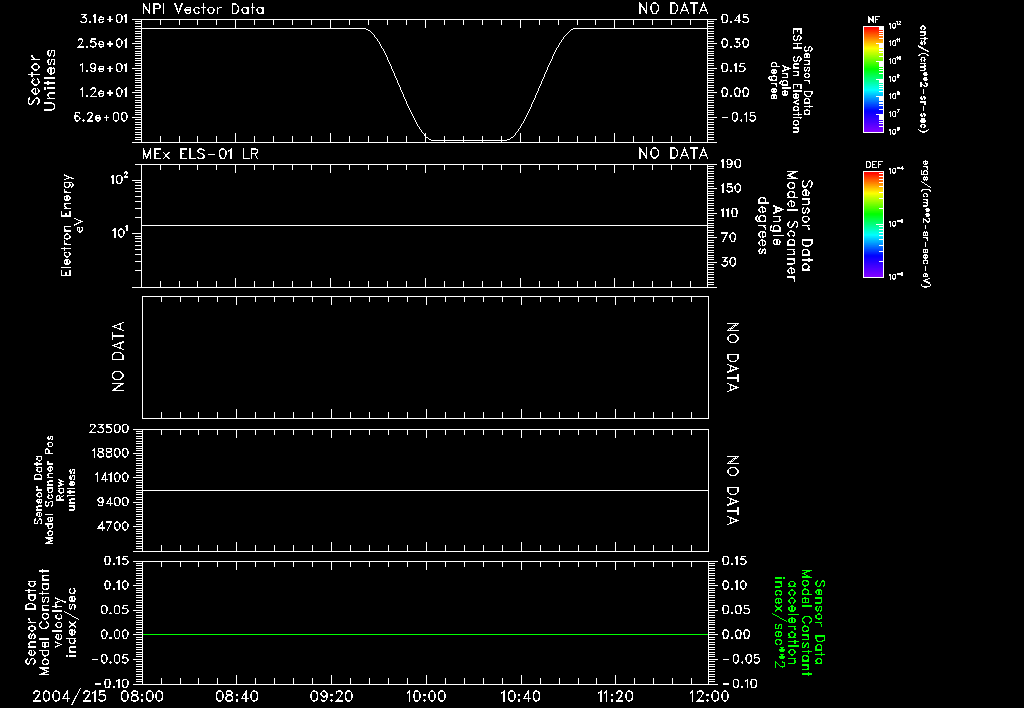The image size is (1024, 708).
Task: Click the 11:20 time axis label
Action: [615, 697]
